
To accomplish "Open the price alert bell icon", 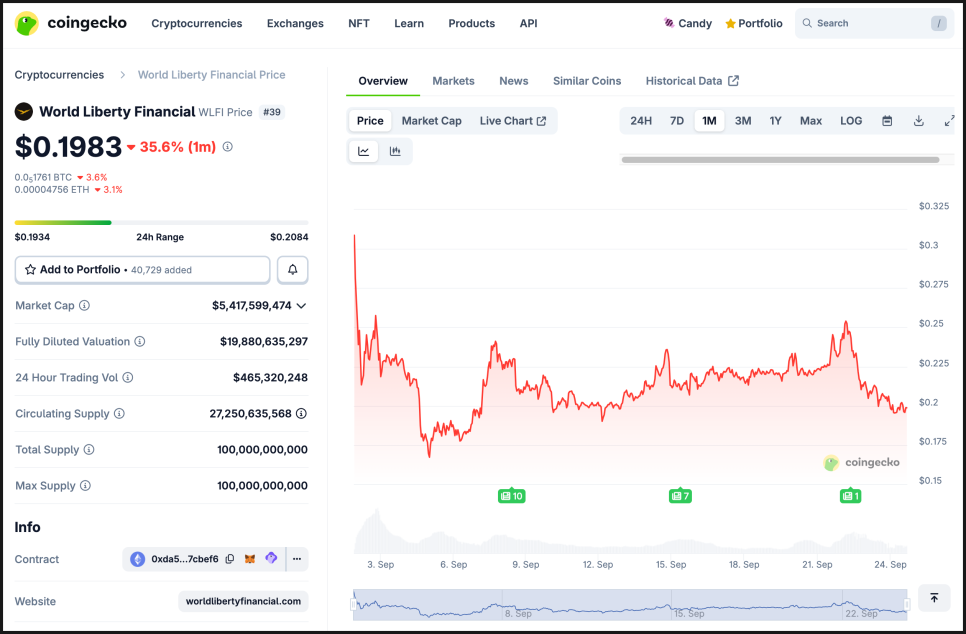I will [x=293, y=270].
